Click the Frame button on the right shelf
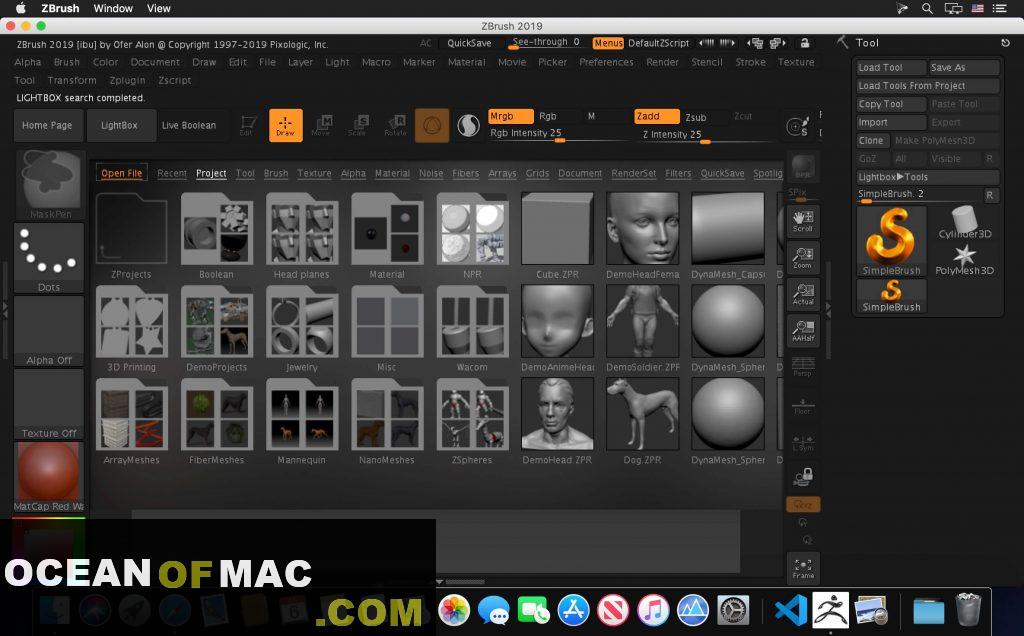The image size is (1024, 636). click(x=803, y=568)
